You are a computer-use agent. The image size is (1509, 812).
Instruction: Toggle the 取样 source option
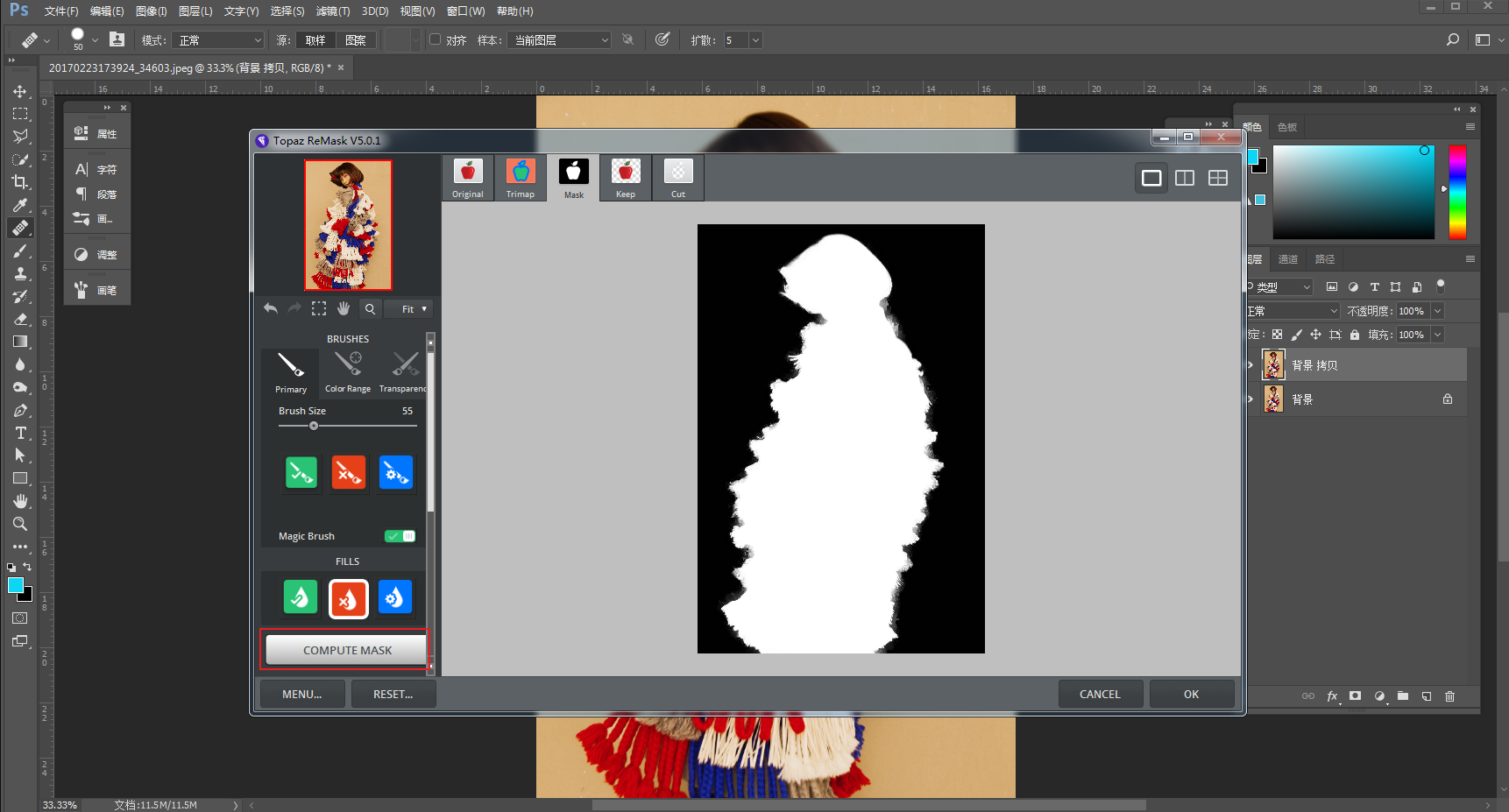[x=315, y=40]
